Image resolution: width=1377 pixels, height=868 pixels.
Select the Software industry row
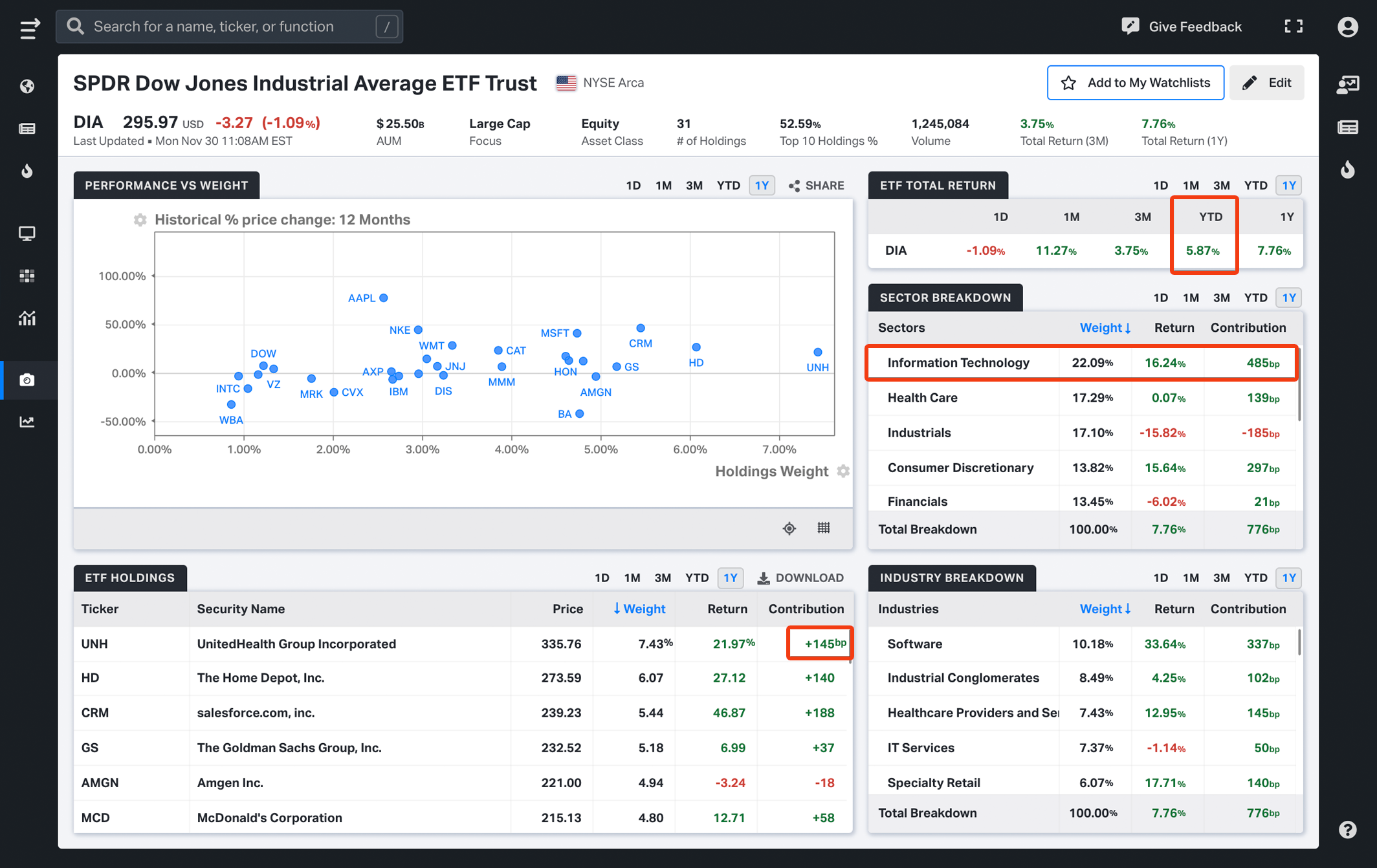point(1082,644)
